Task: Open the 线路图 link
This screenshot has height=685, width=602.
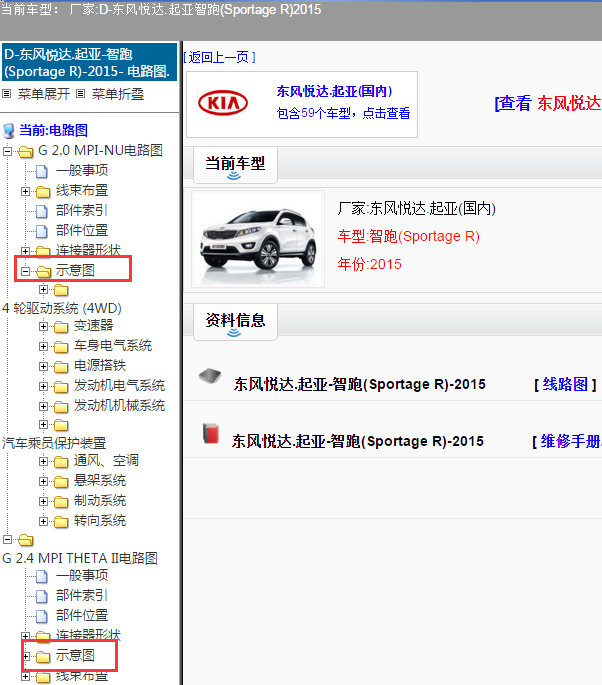Action: click(x=565, y=384)
